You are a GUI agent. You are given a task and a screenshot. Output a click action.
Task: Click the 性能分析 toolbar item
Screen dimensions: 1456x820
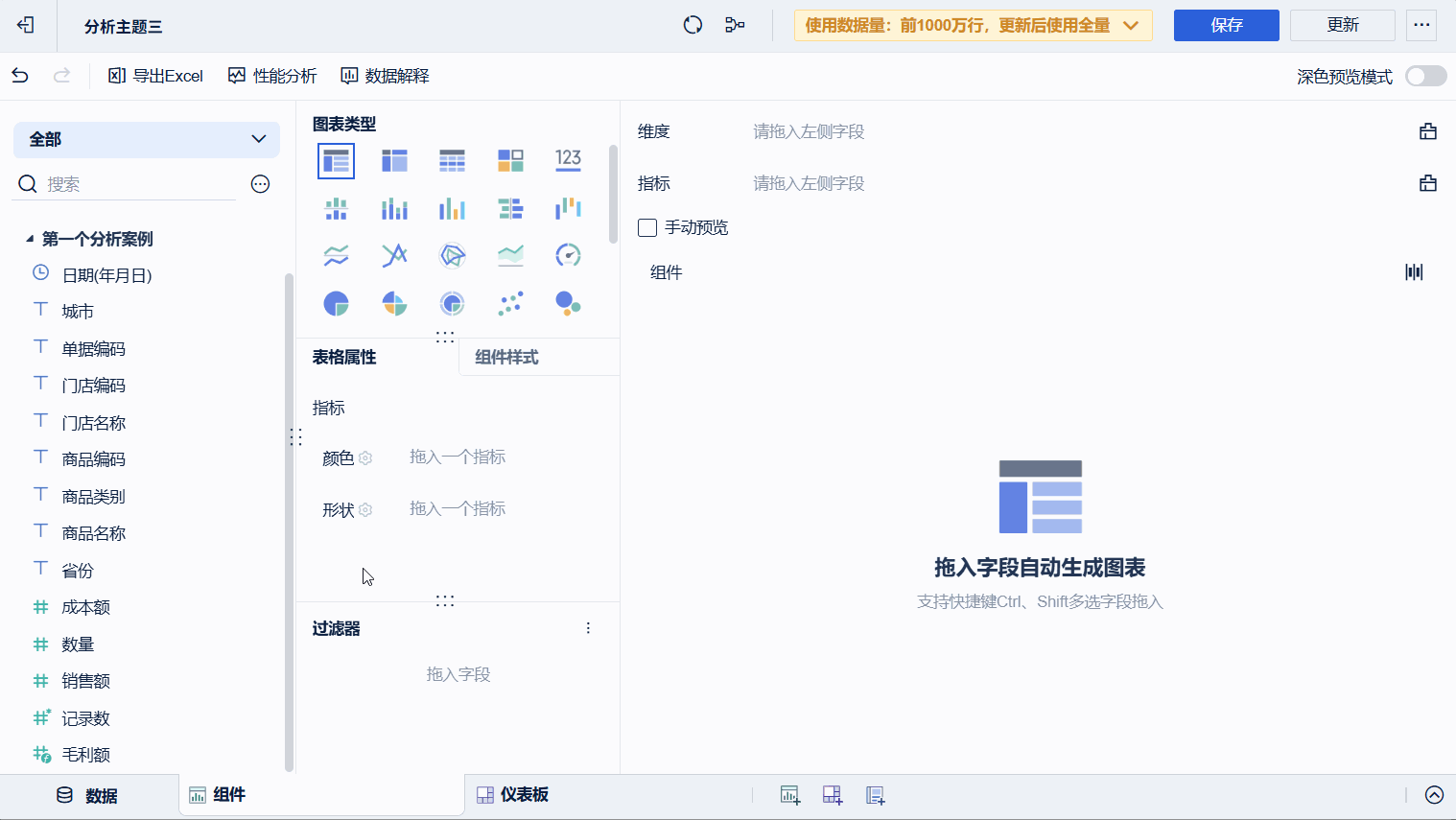tap(271, 75)
